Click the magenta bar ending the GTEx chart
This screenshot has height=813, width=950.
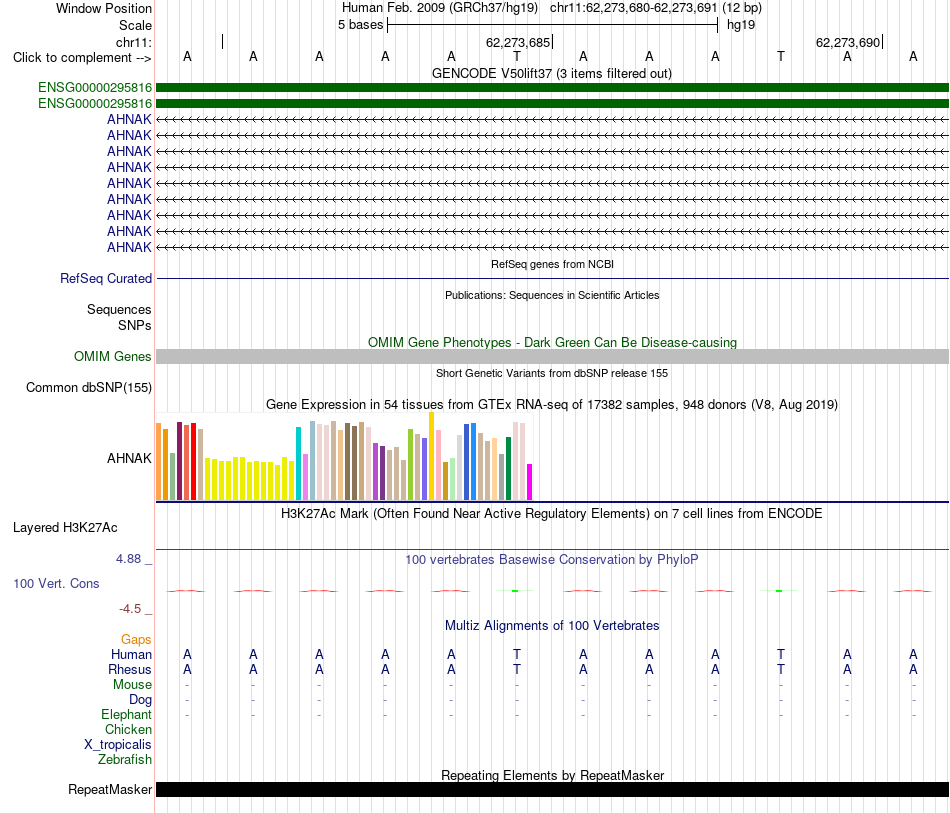[530, 482]
